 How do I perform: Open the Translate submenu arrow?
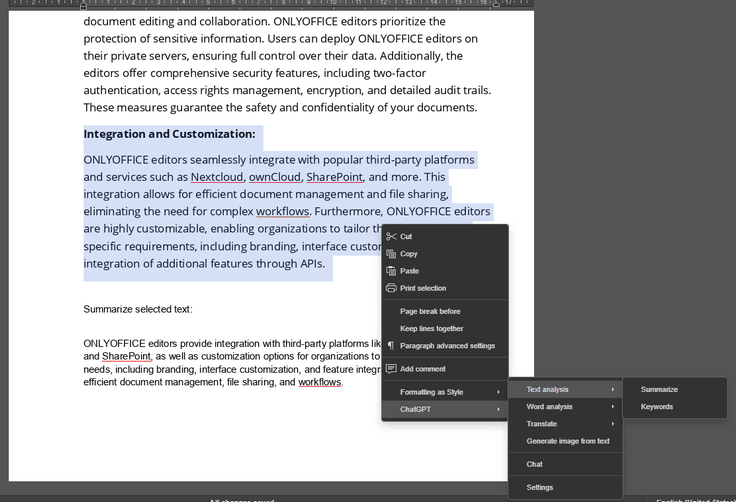[613, 424]
